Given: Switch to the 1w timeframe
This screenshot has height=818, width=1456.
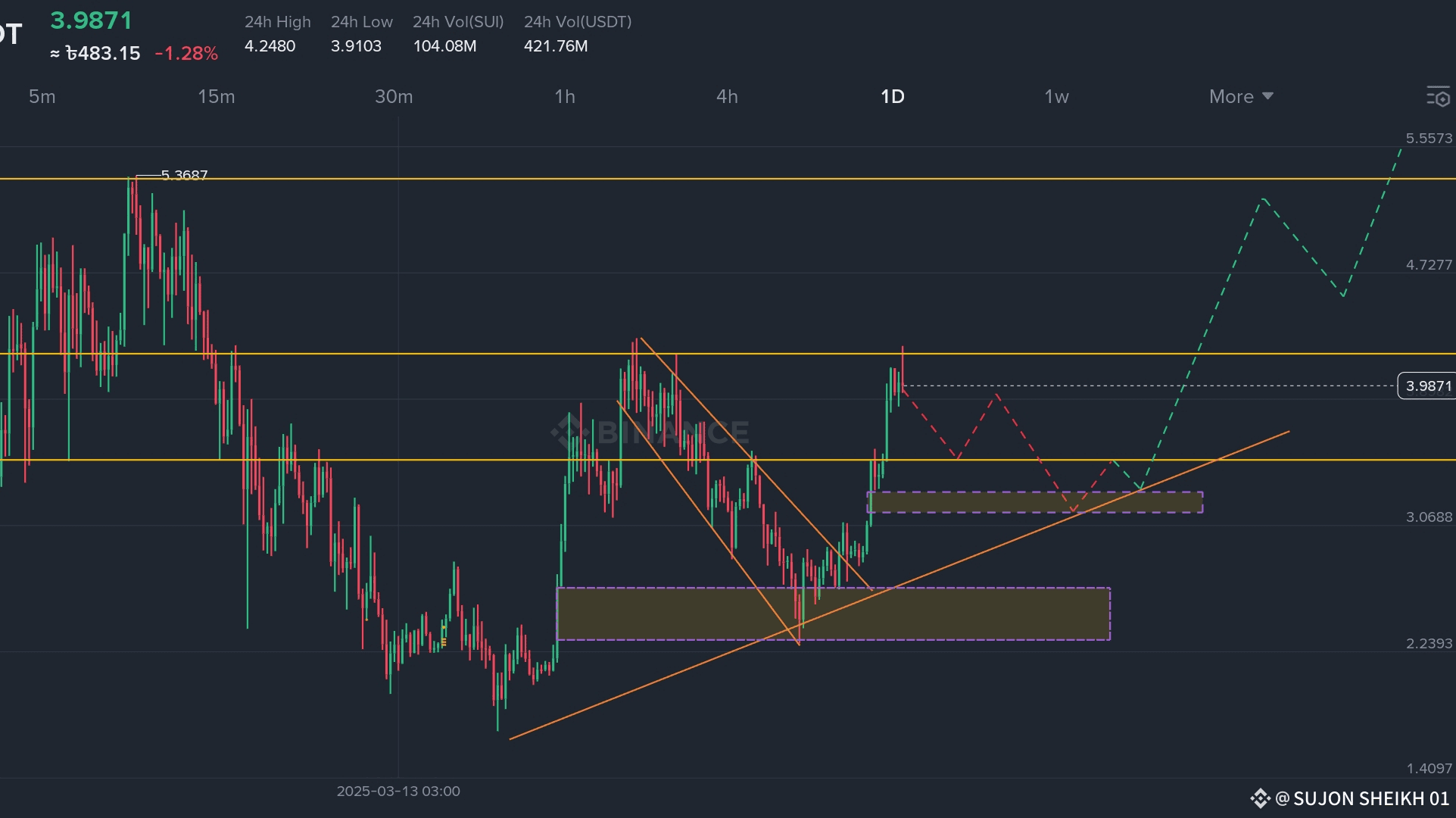Looking at the screenshot, I should point(1056,97).
